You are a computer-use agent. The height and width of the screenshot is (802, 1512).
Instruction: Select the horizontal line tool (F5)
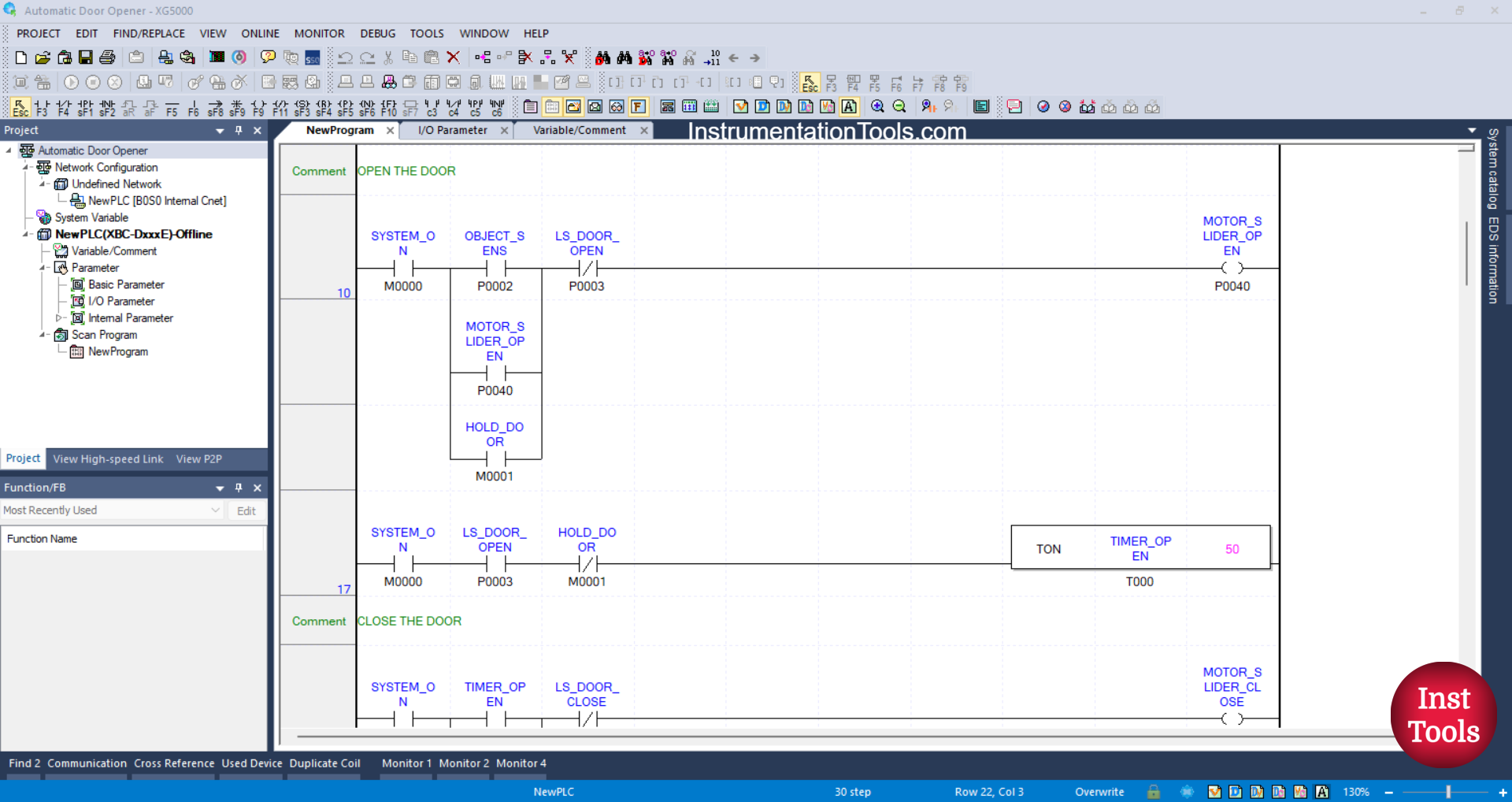click(172, 108)
